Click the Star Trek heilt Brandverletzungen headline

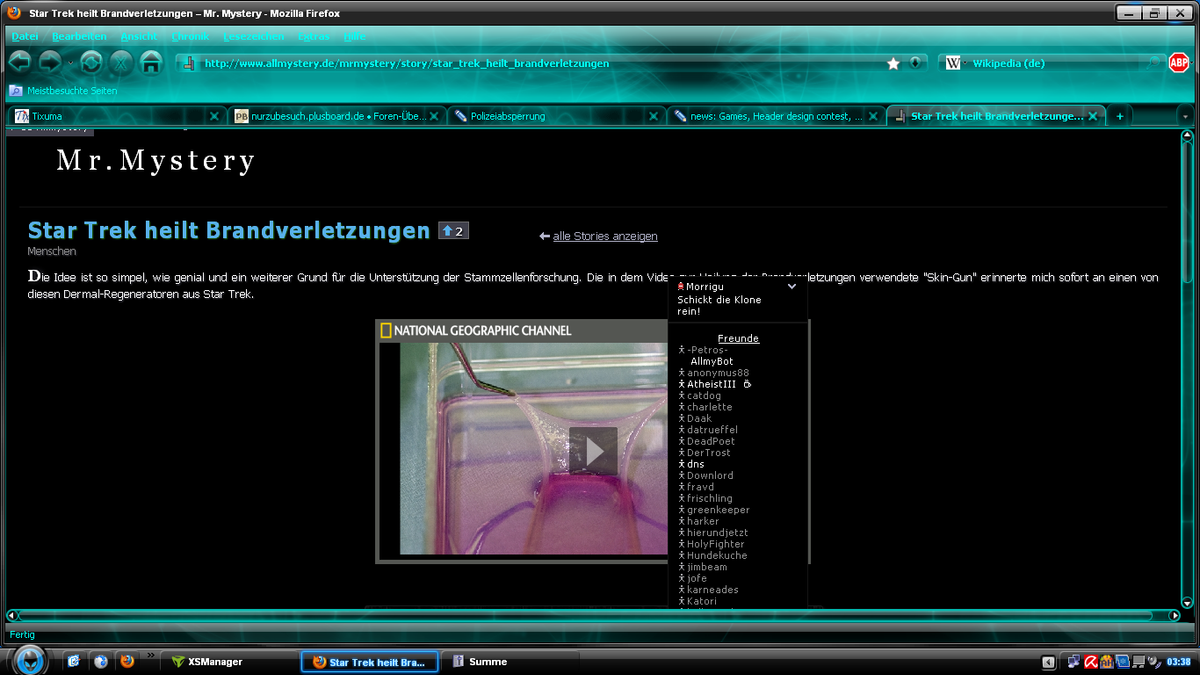point(229,231)
